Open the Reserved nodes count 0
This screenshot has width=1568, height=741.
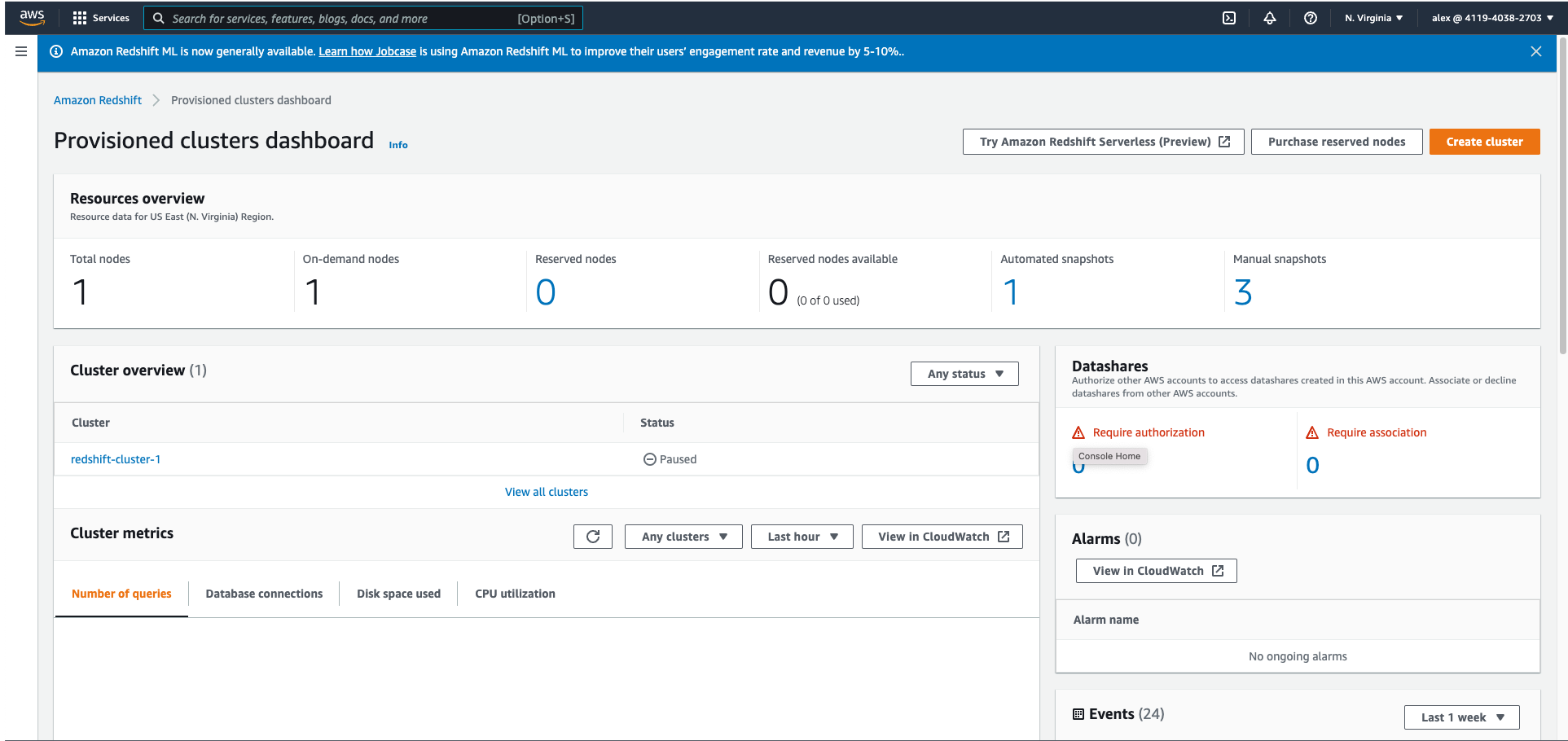(546, 292)
